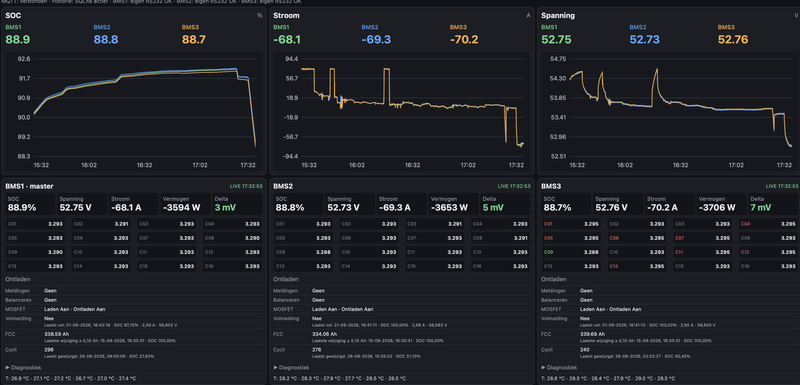The height and width of the screenshot is (385, 800).
Task: Click the Vermogen -3653 W tile
Action: 453,204
